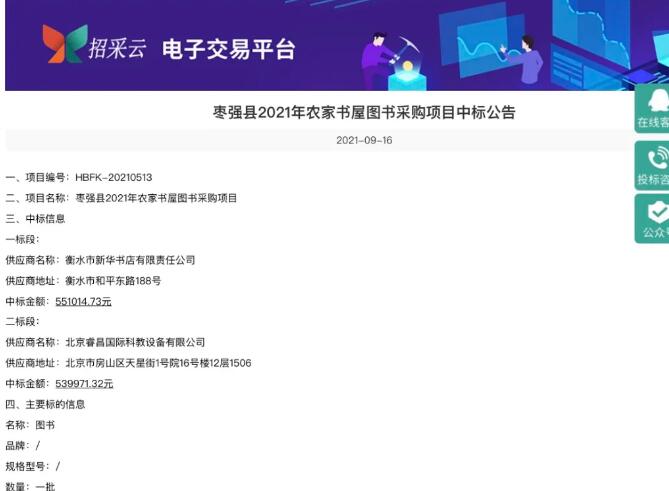Click the 一标段 label

[22, 239]
